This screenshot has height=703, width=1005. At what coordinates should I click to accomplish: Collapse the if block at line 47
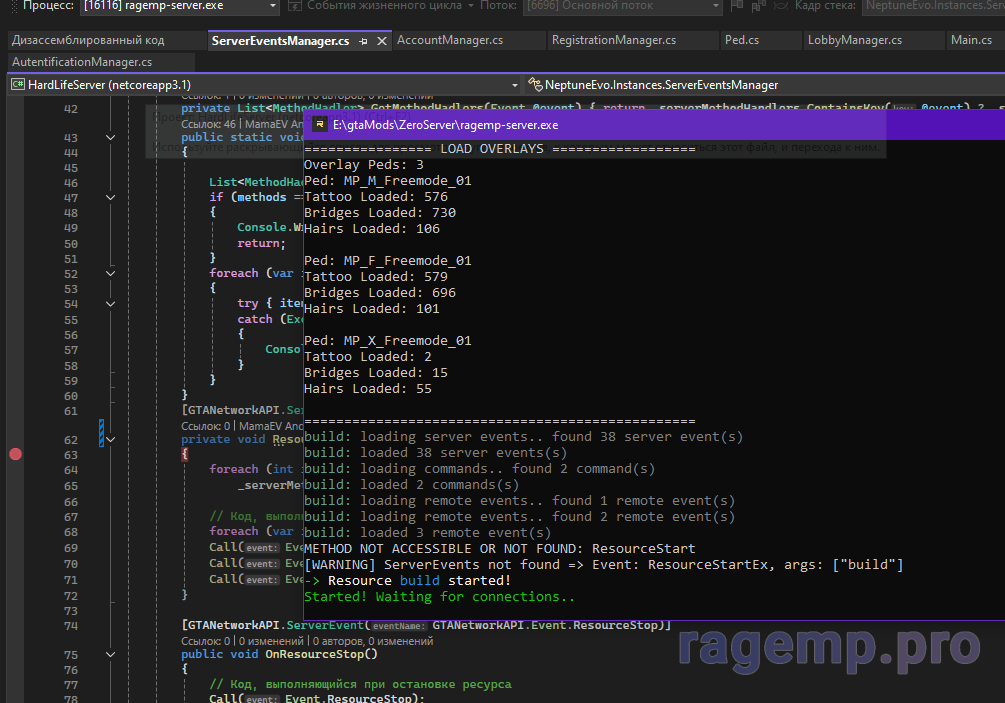pyautogui.click(x=110, y=198)
